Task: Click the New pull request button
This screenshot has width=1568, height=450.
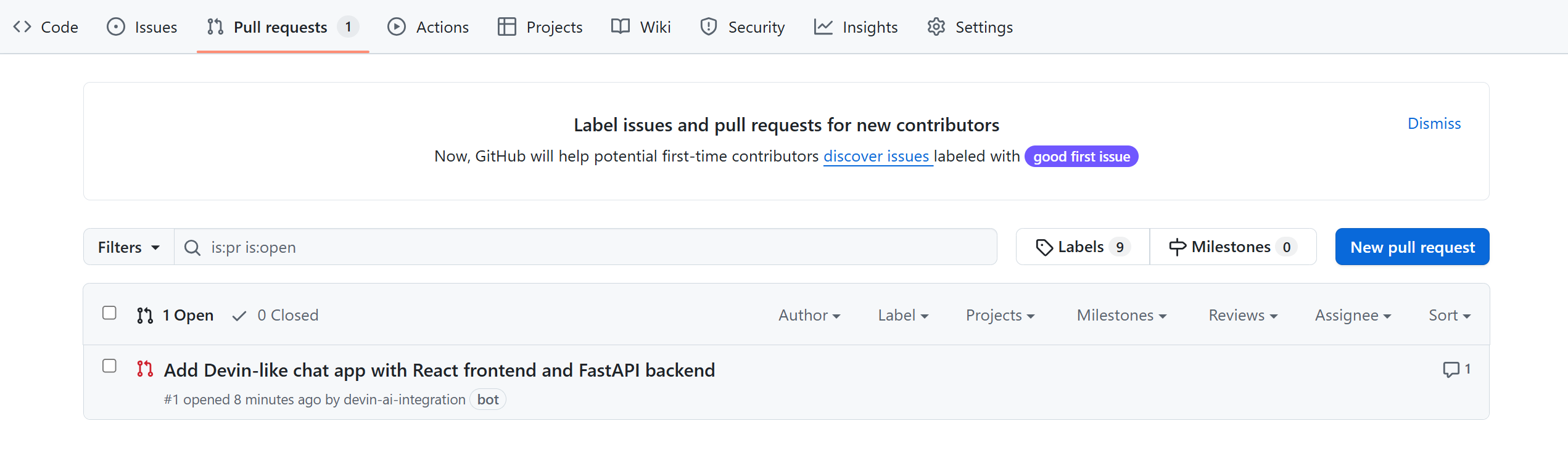Action: 1412,247
